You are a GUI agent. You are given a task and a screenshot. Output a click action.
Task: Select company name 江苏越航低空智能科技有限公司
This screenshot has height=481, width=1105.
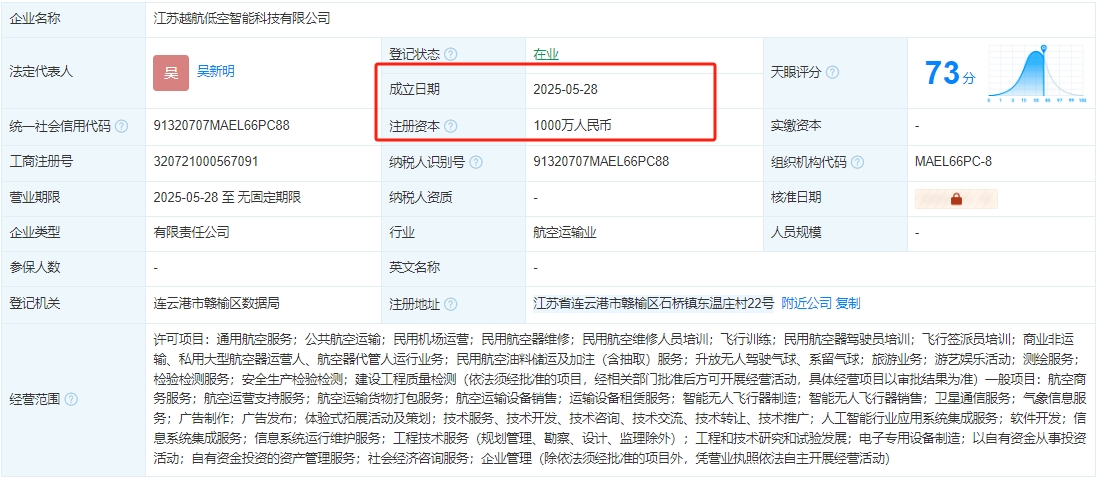pos(242,18)
